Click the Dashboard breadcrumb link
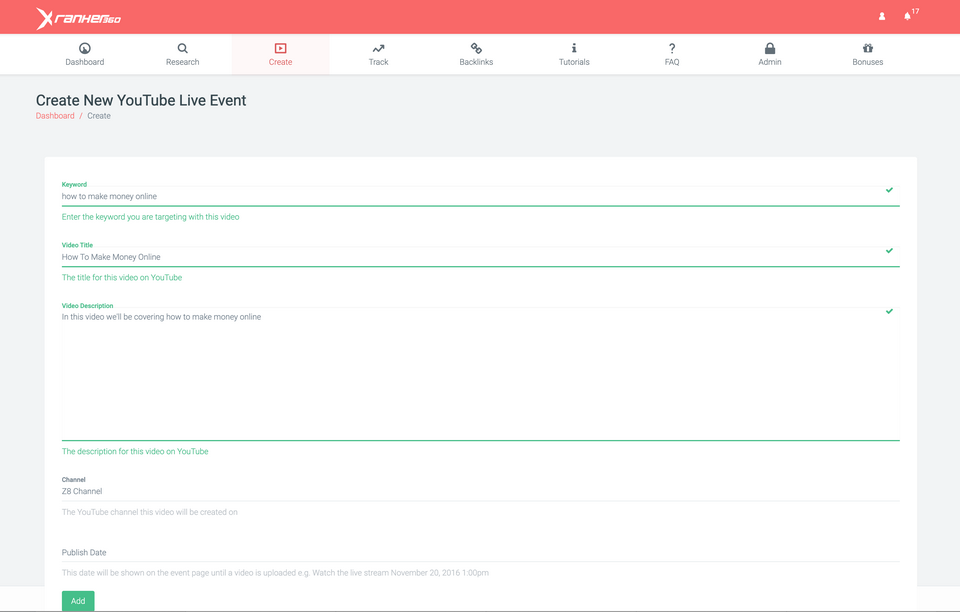 pos(55,116)
